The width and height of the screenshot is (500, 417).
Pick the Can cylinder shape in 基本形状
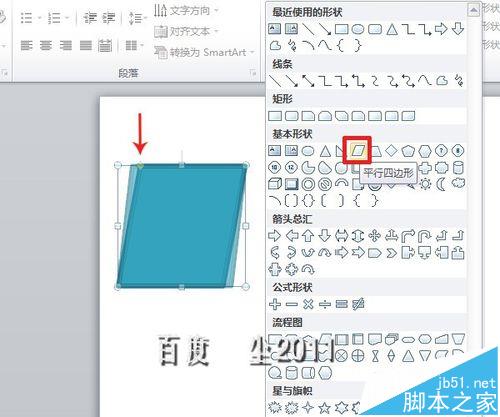coord(458,167)
